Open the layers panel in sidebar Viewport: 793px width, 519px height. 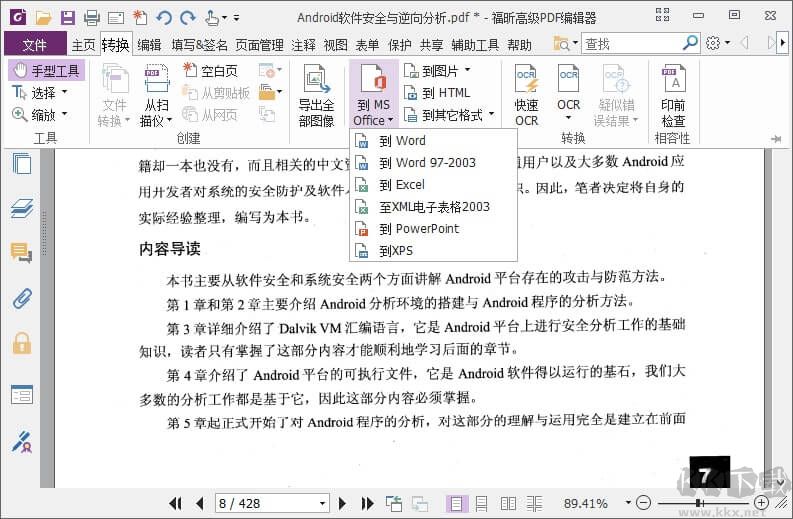tap(22, 208)
